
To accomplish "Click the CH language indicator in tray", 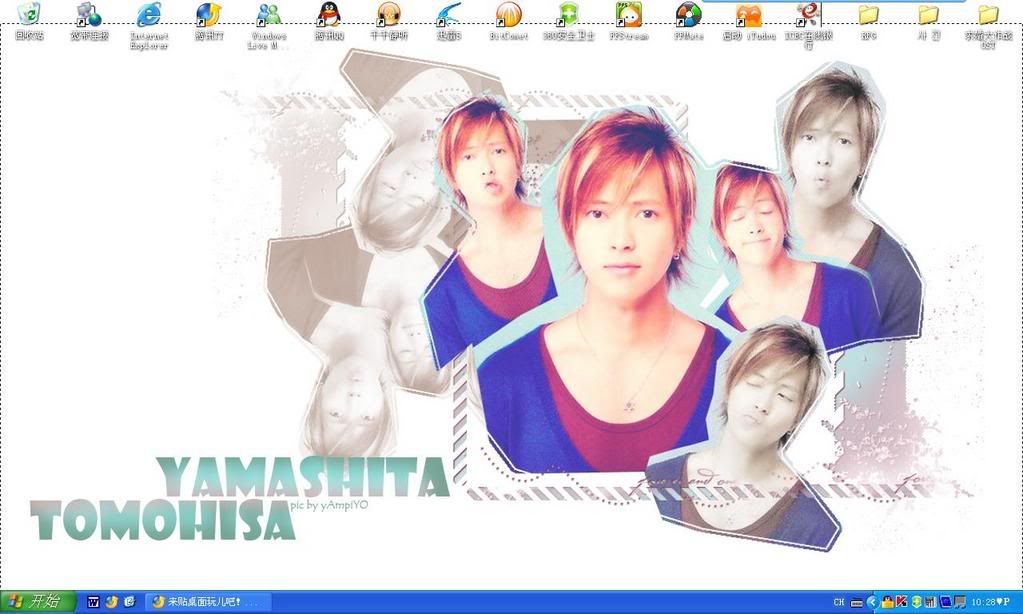I will [x=838, y=602].
